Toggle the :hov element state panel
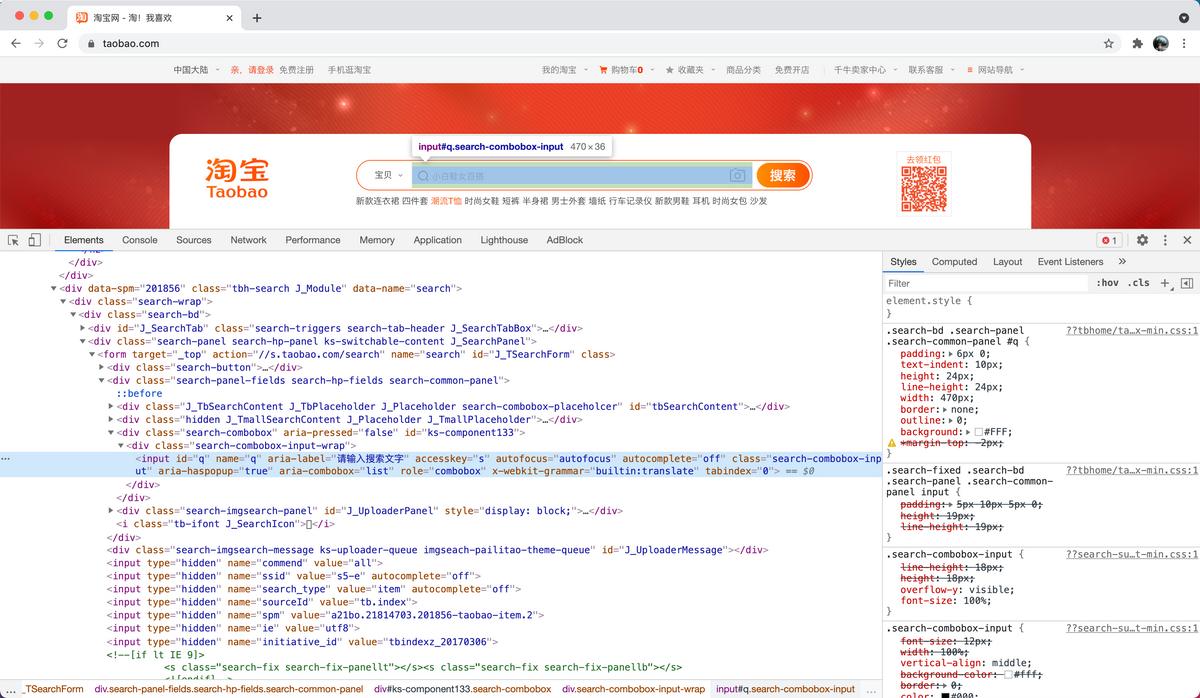 tap(1107, 283)
